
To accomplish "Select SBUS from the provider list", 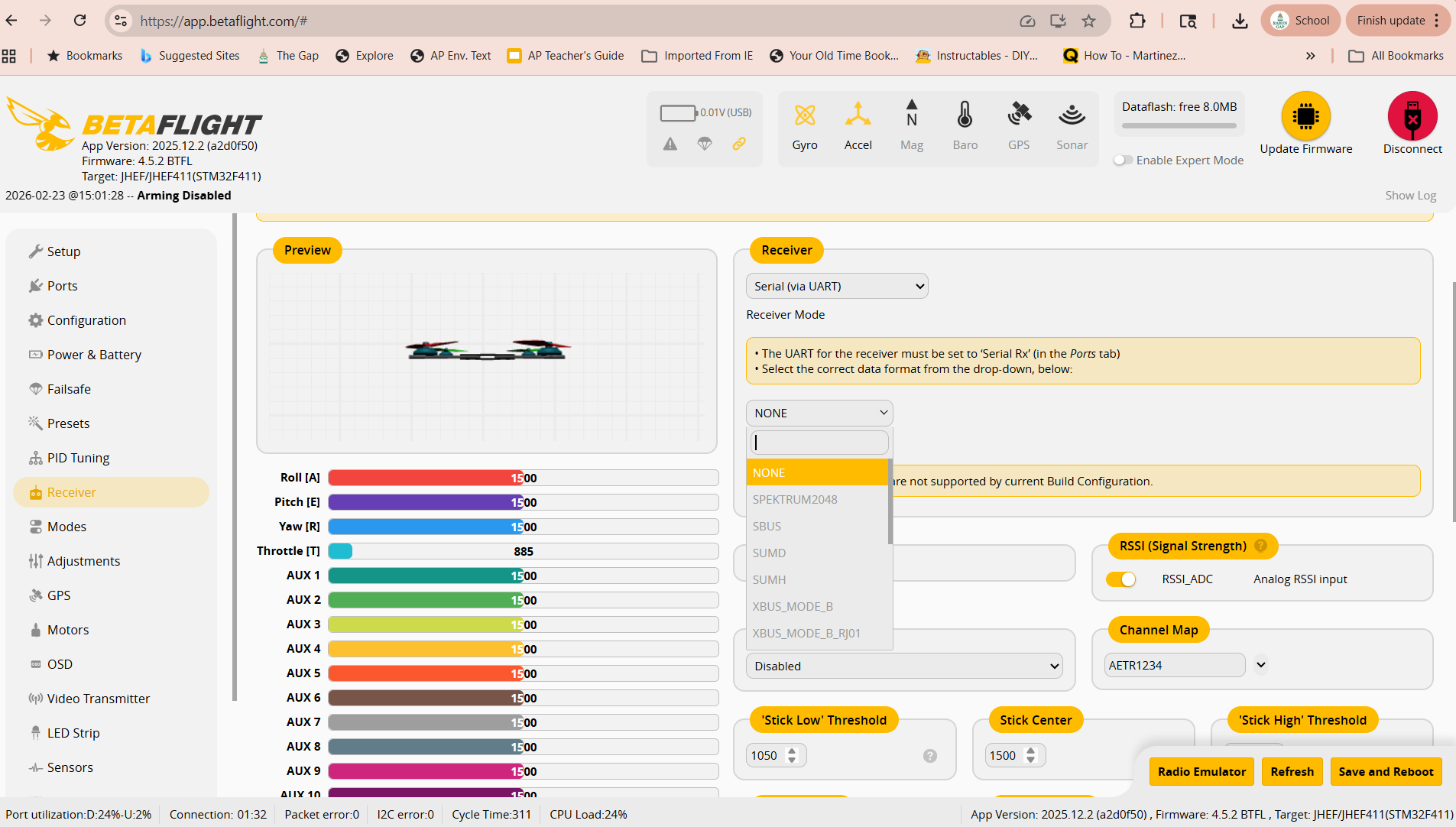I will pyautogui.click(x=767, y=526).
